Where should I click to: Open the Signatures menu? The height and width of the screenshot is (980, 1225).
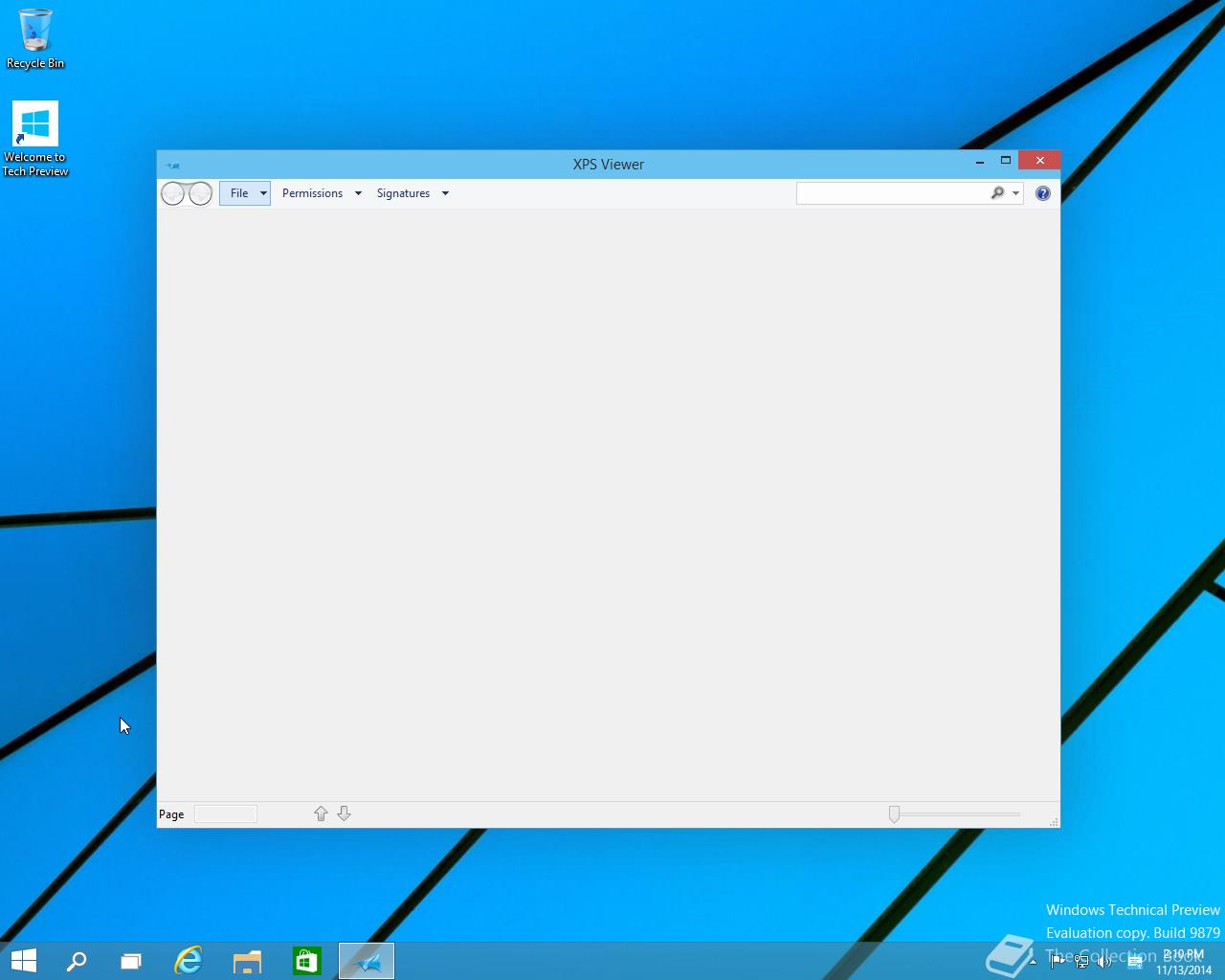(x=403, y=193)
